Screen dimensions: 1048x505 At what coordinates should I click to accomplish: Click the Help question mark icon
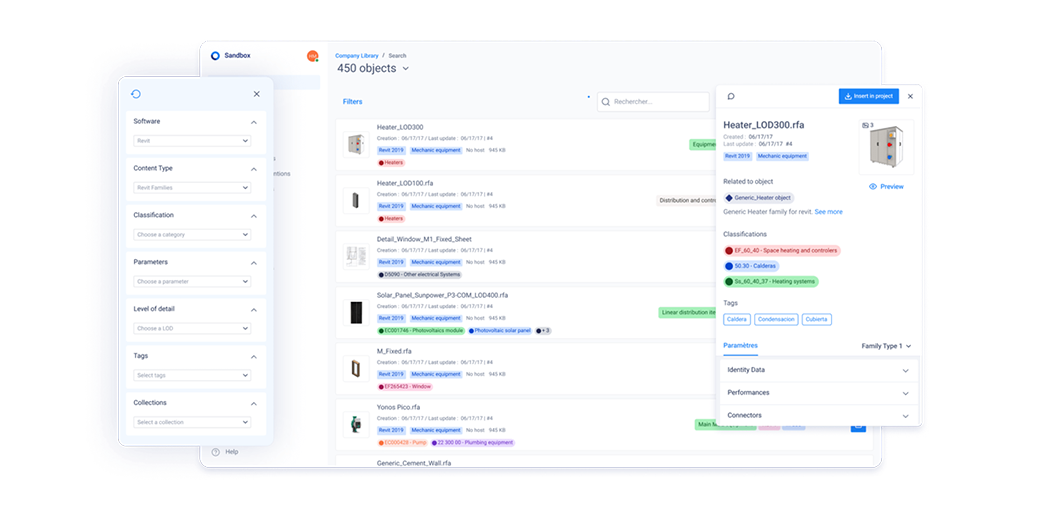215,452
